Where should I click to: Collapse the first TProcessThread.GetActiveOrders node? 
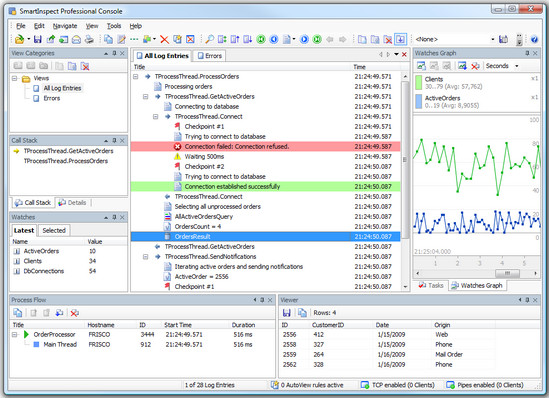[x=146, y=97]
